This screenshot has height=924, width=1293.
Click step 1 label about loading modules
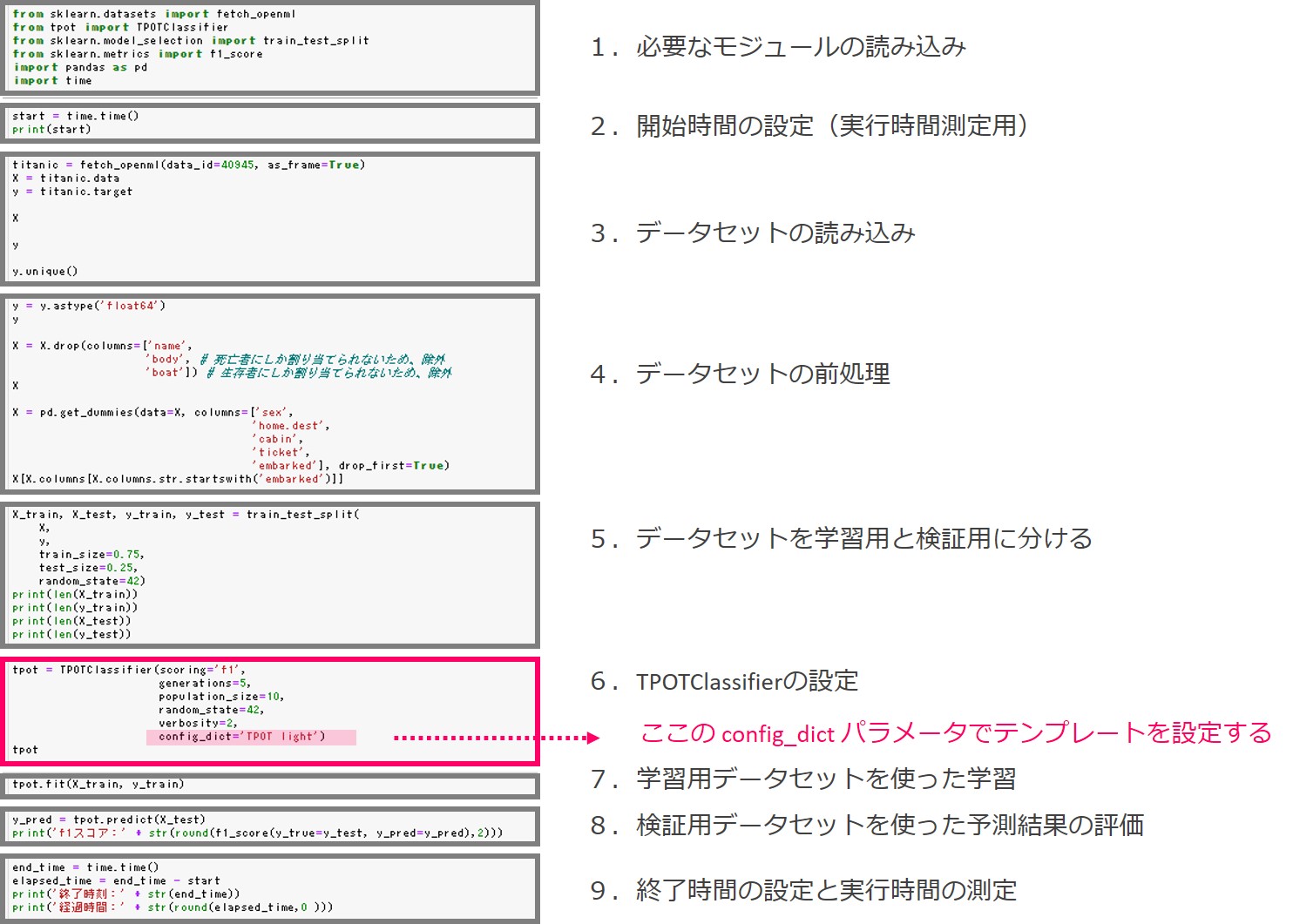(778, 47)
